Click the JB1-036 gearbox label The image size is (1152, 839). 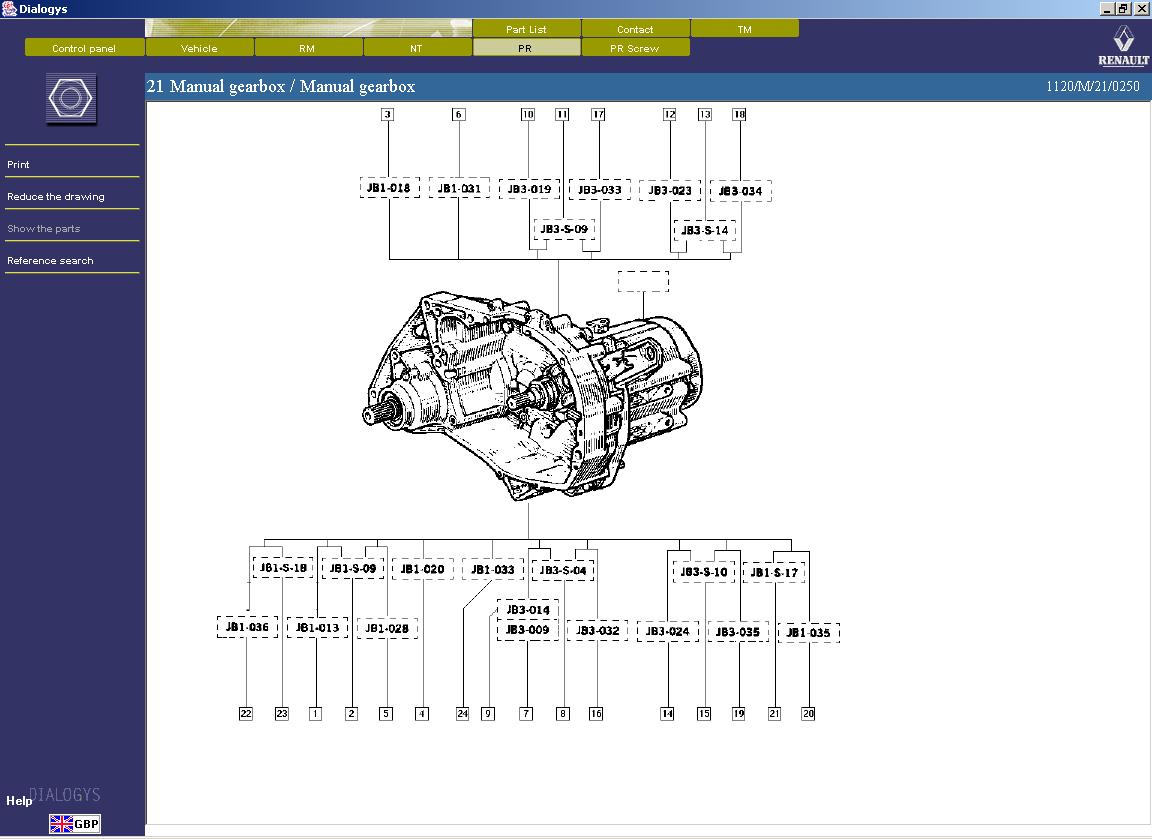pos(248,627)
